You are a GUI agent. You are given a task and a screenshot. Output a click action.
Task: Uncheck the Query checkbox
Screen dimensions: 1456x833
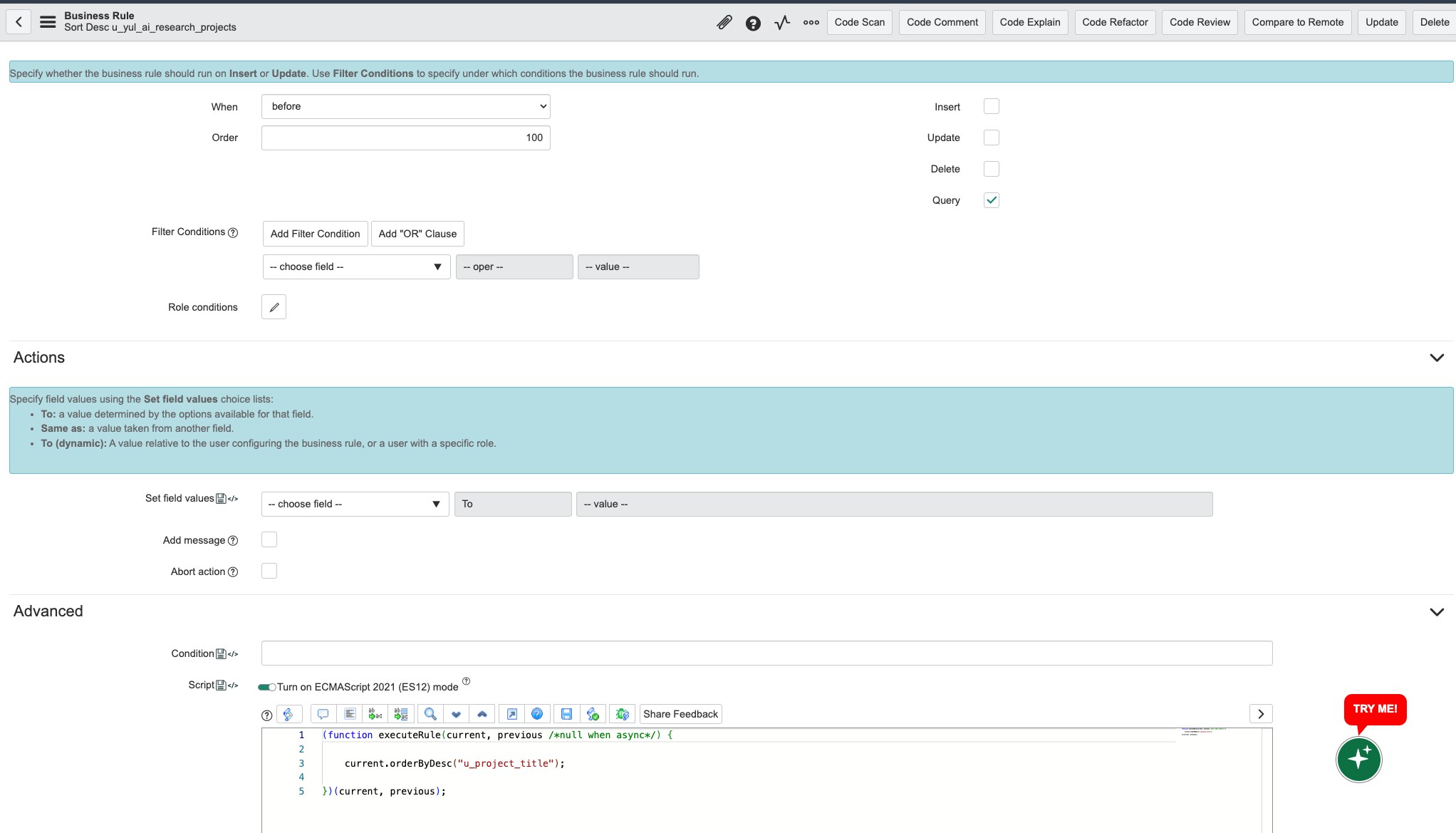(992, 200)
